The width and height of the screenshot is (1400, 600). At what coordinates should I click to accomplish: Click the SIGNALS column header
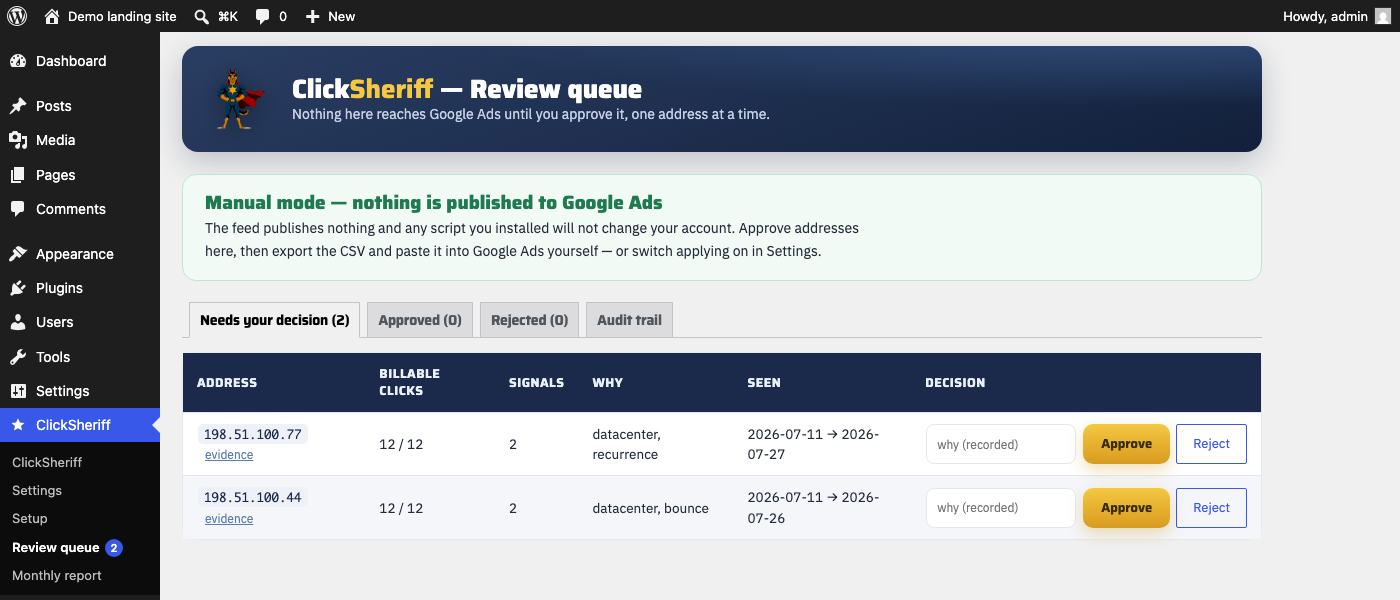click(x=536, y=382)
